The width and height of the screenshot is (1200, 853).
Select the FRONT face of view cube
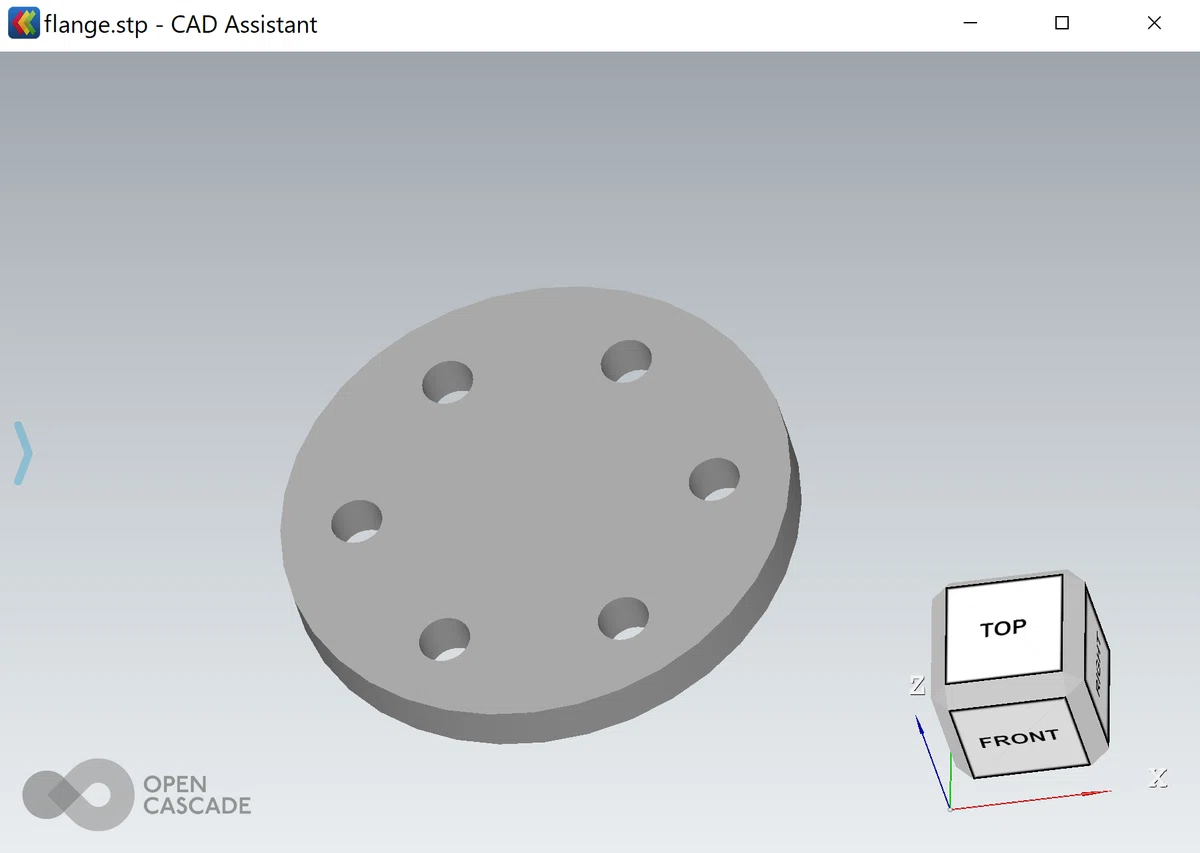pyautogui.click(x=1018, y=739)
